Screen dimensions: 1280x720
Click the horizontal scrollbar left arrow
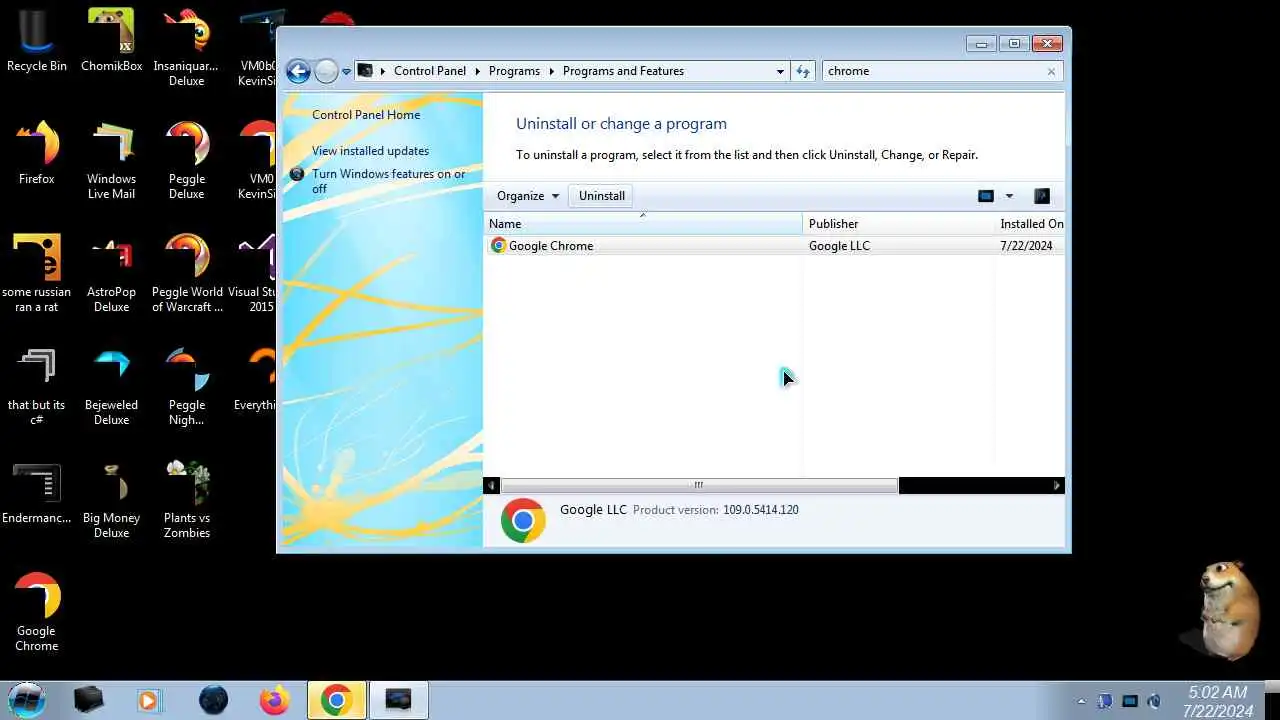coord(491,486)
